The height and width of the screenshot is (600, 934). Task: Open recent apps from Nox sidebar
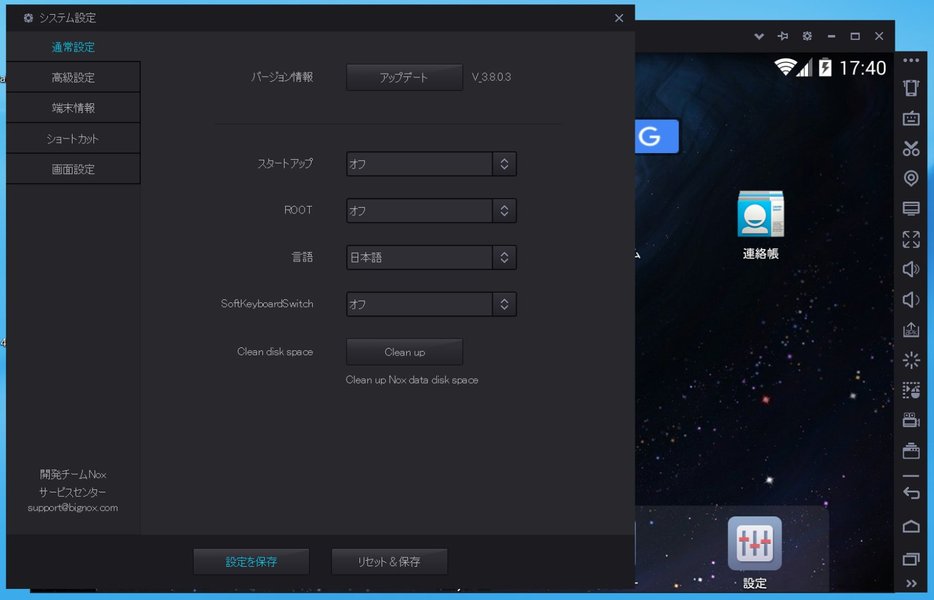(911, 559)
